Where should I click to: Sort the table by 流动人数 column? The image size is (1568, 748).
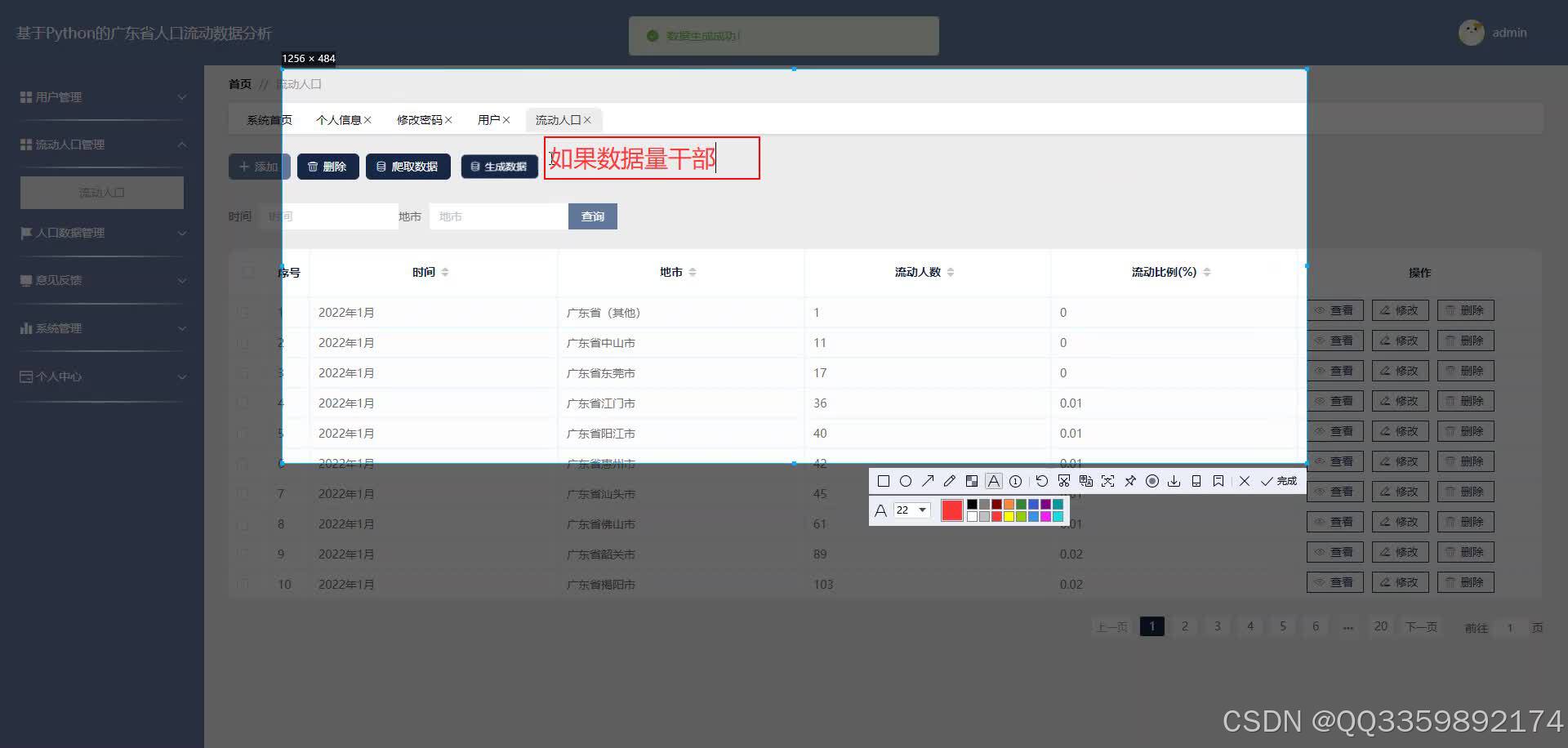pos(950,272)
